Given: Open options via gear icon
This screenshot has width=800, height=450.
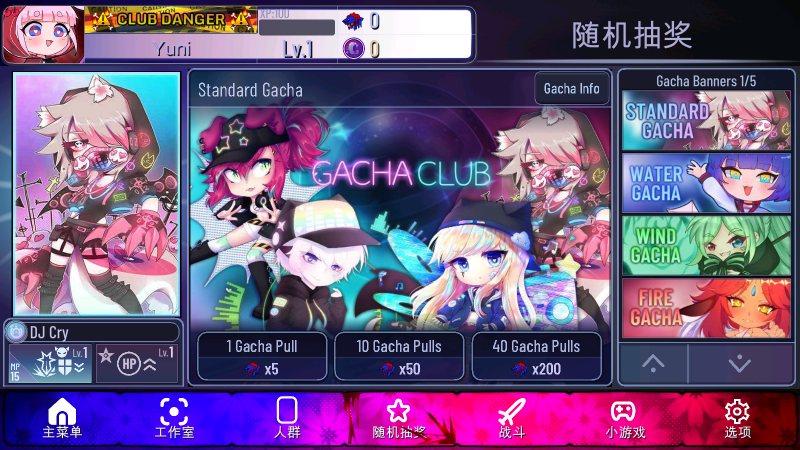Looking at the screenshot, I should click(x=737, y=411).
